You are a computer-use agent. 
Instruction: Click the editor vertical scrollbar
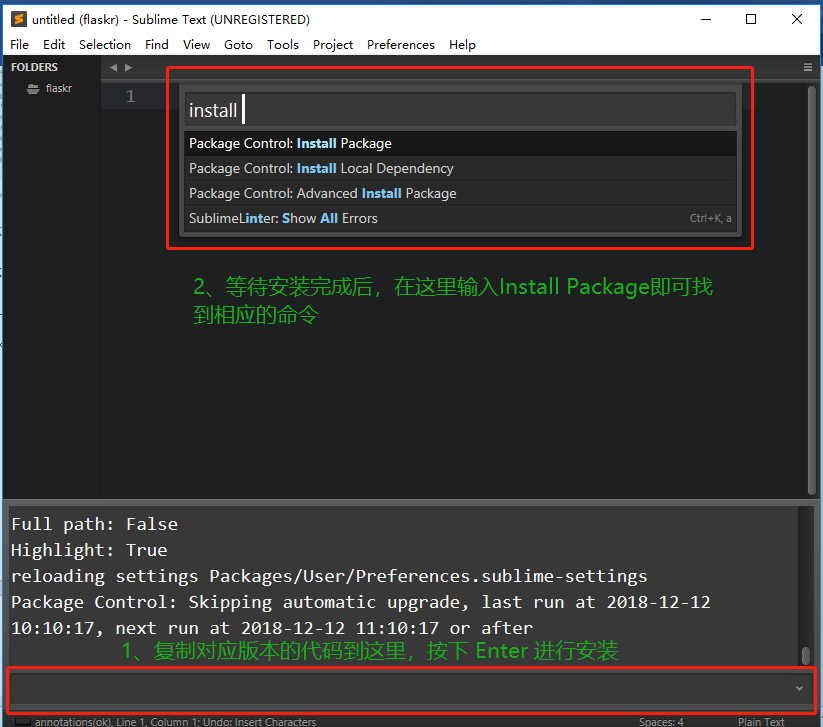point(811,290)
